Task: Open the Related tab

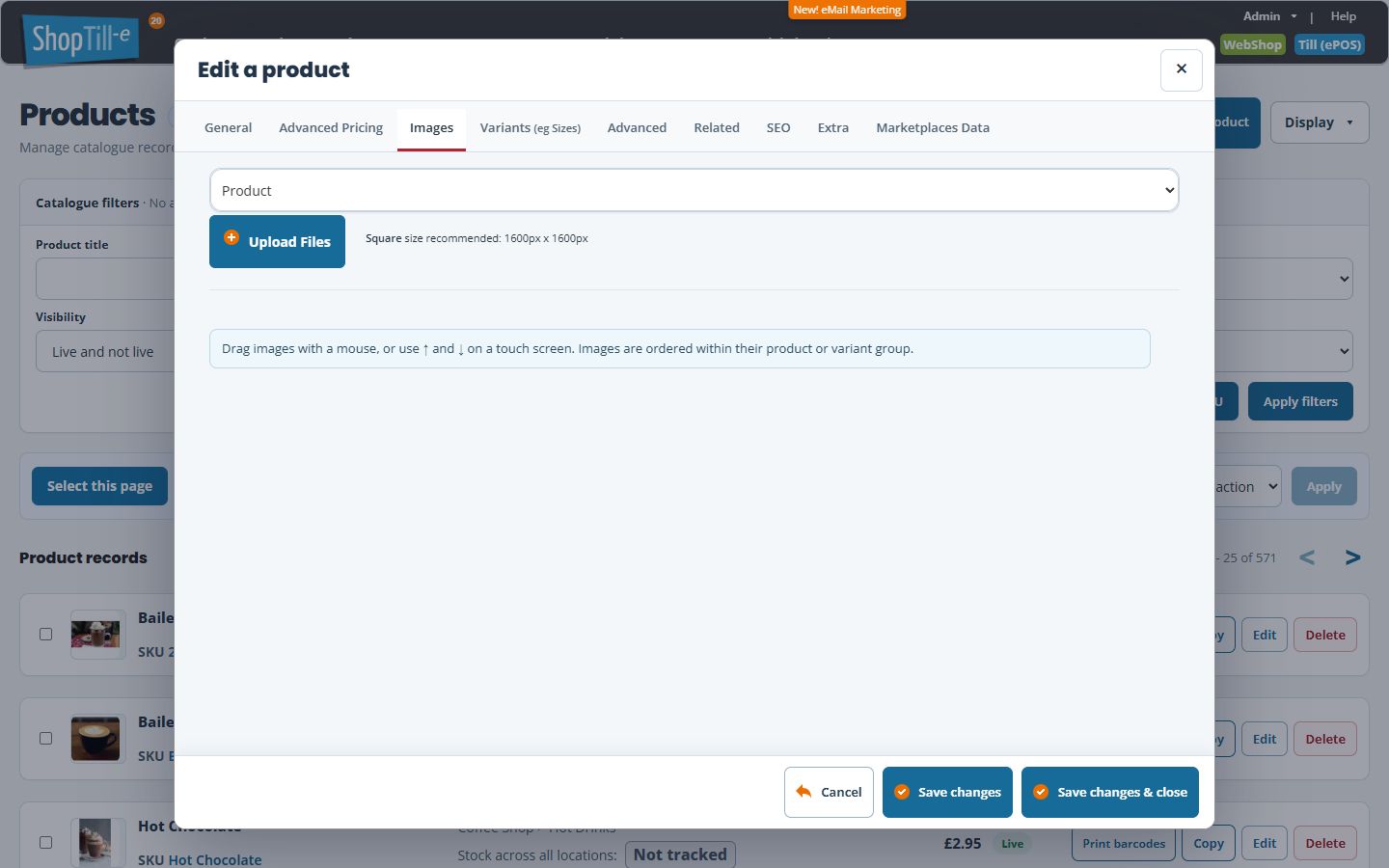Action: click(x=717, y=127)
